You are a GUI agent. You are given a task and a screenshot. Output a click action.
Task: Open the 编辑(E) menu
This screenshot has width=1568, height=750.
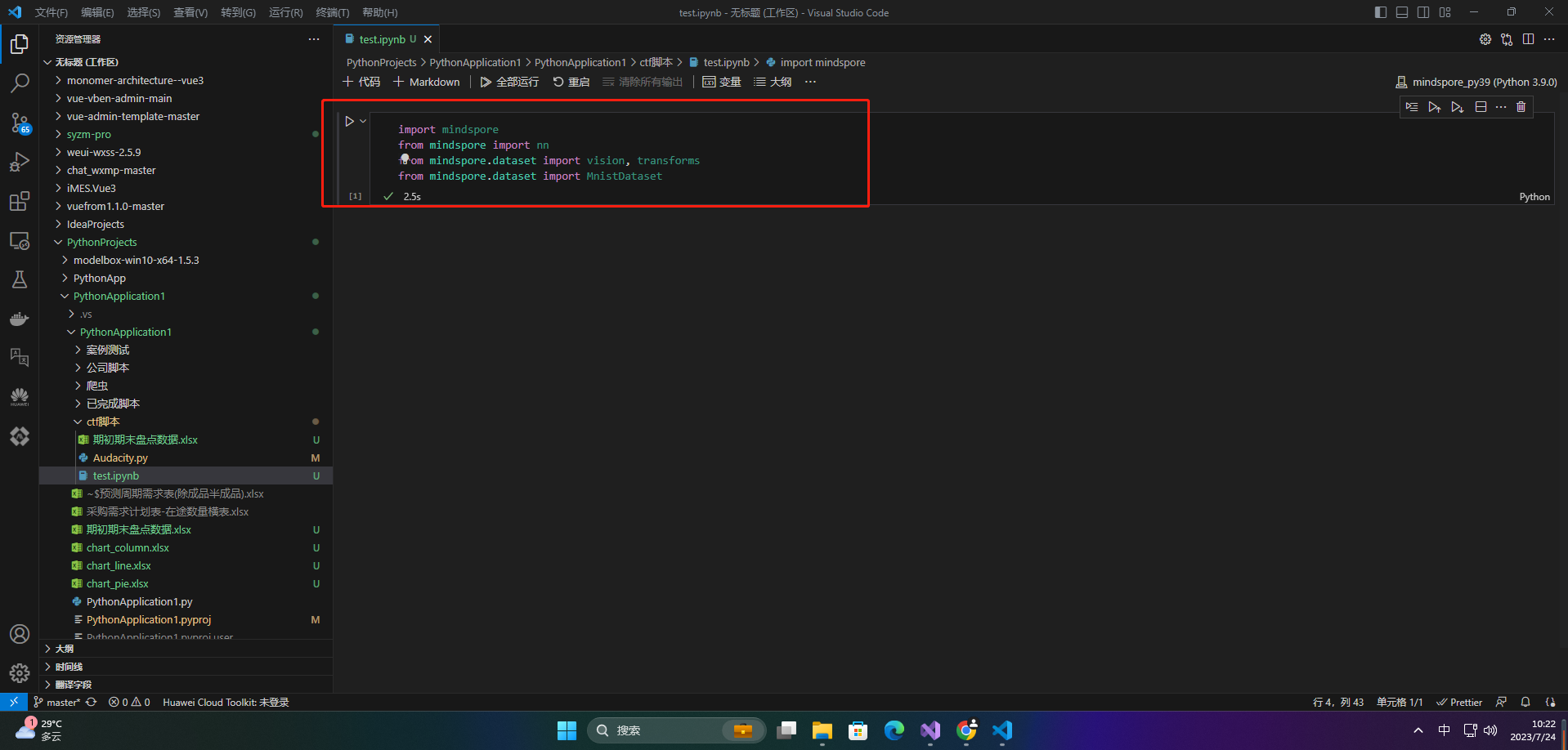click(97, 12)
